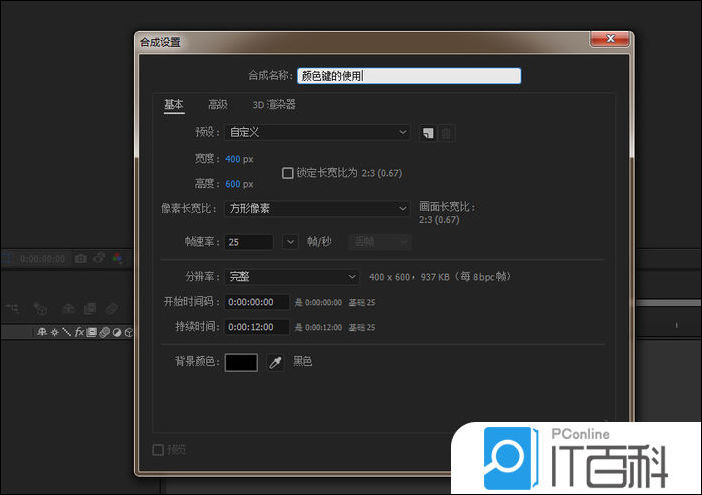702x495 pixels.
Task: Toggle the 预览 checkbox at dialog bottom
Action: tap(158, 450)
